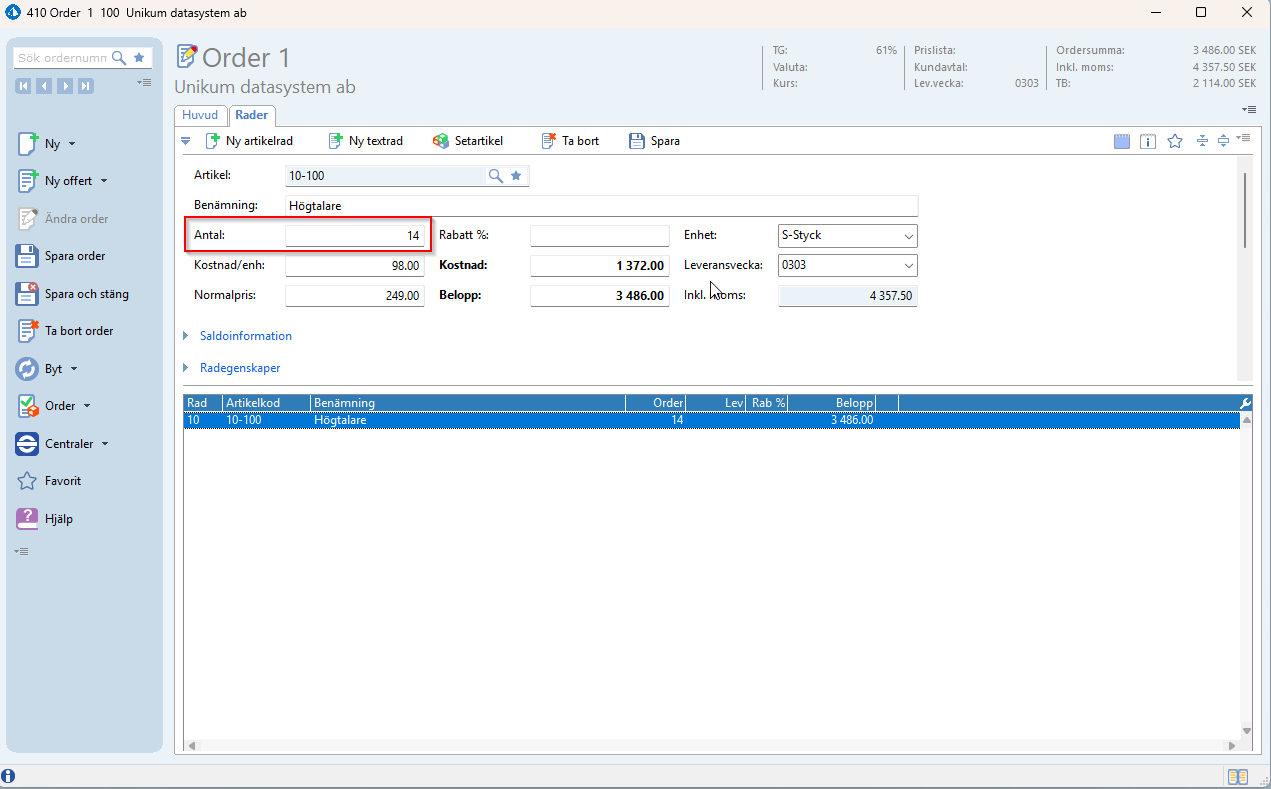Click the Setartikel cube icon
This screenshot has height=789, width=1271.
441,141
